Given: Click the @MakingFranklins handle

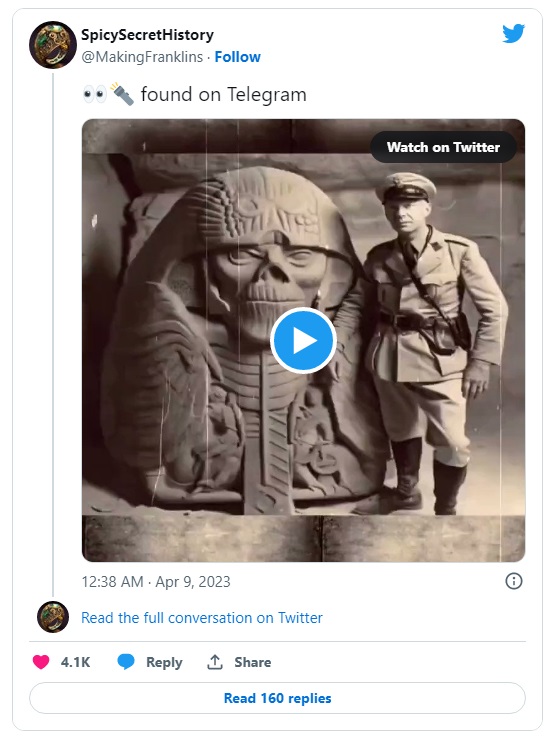Looking at the screenshot, I should (142, 57).
